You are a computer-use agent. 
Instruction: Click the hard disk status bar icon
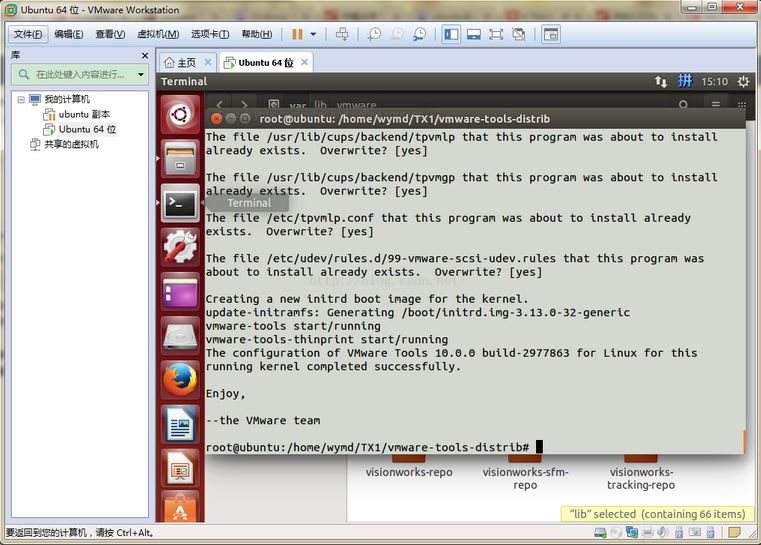pos(600,532)
